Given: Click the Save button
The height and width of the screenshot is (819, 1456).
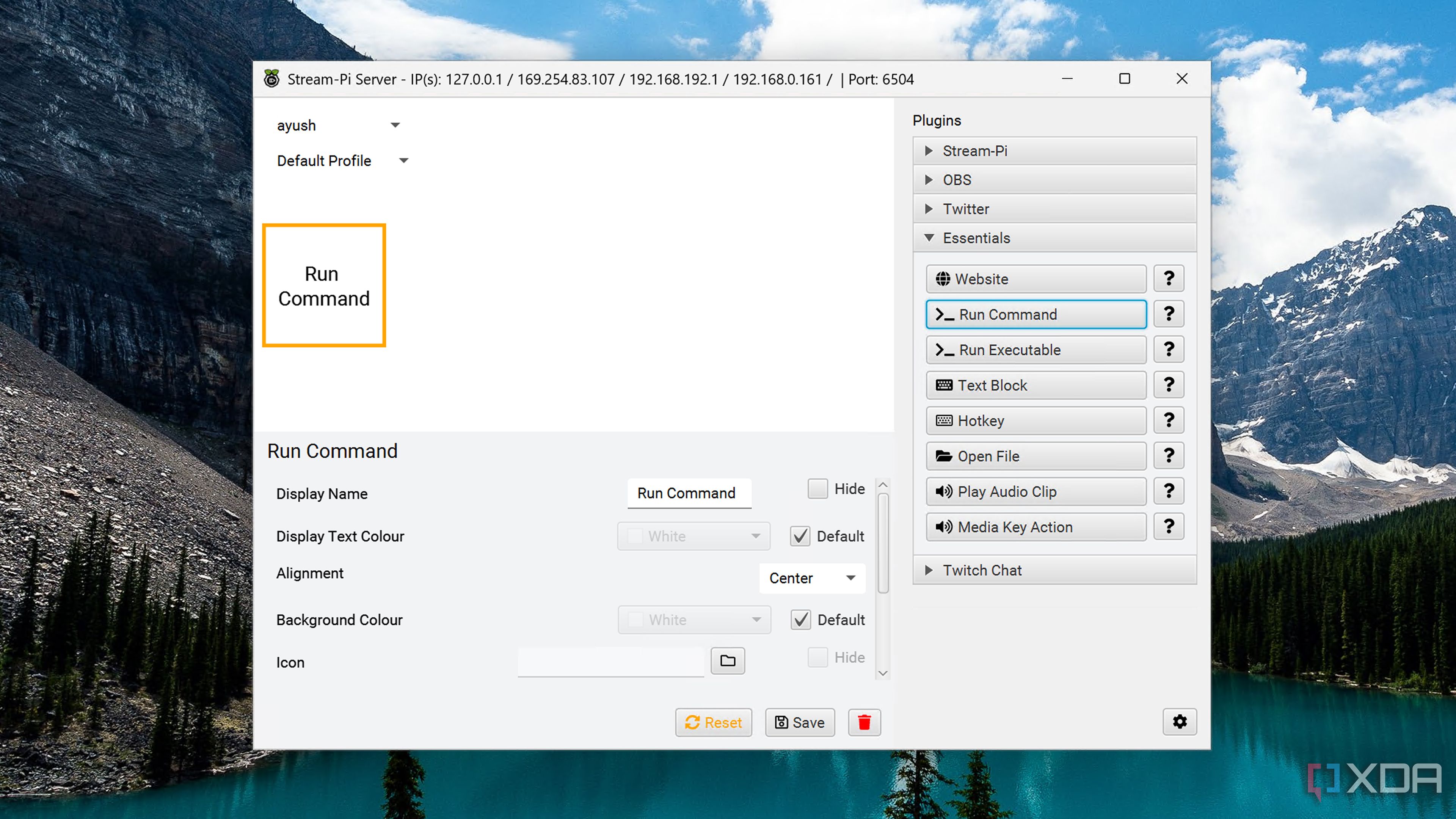Looking at the screenshot, I should [799, 722].
